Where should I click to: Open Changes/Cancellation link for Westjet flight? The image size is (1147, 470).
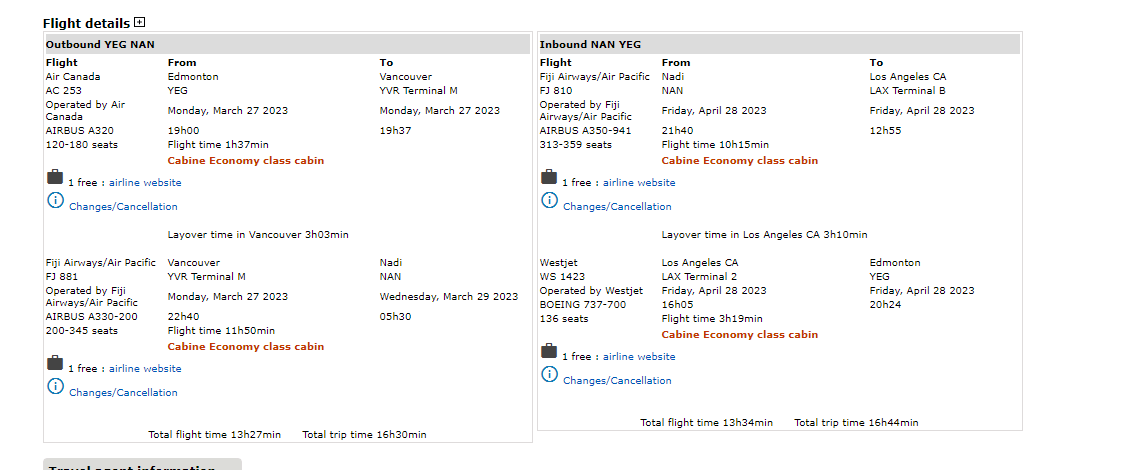(x=617, y=381)
